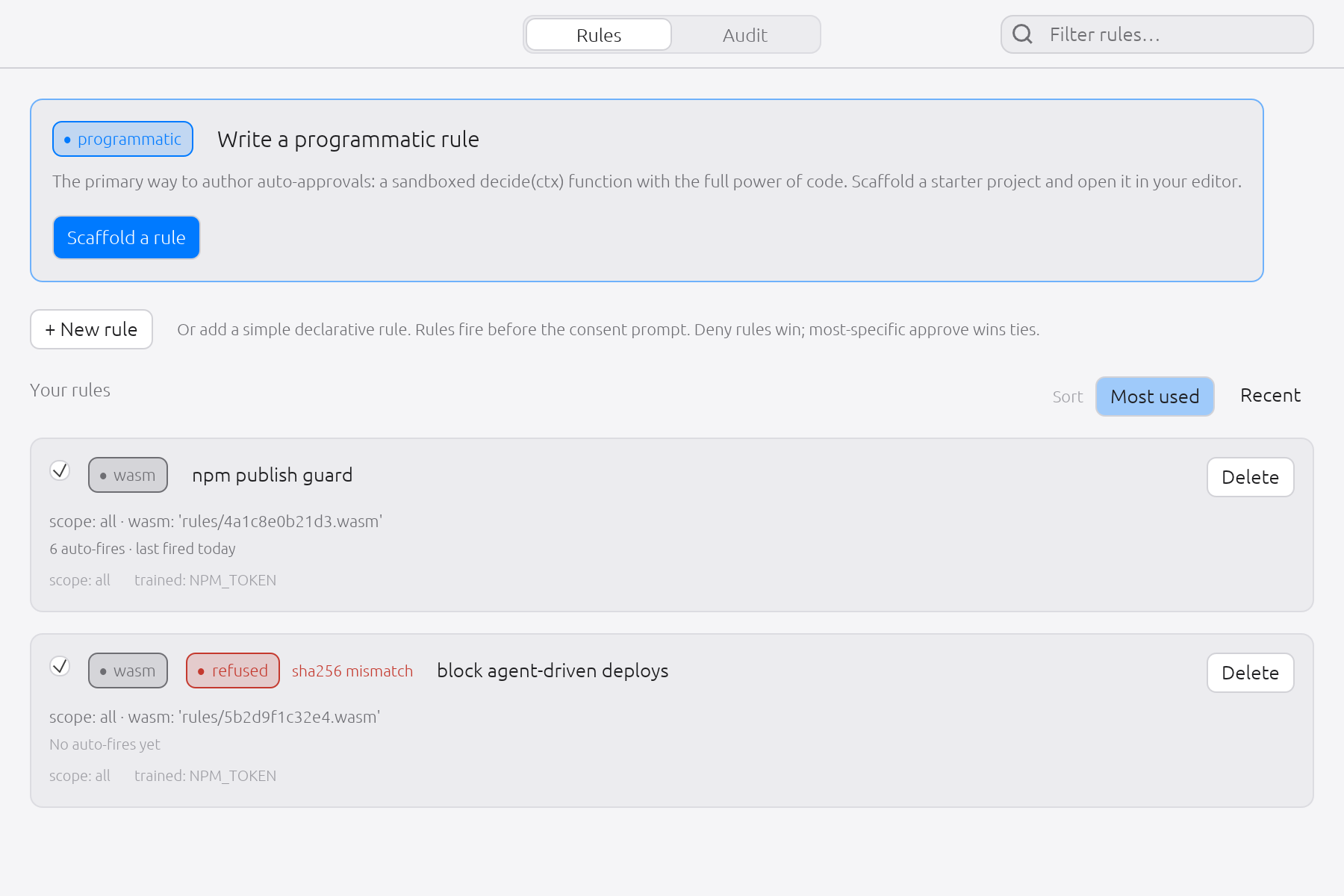The width and height of the screenshot is (1344, 896).
Task: Uncheck the block agent-driven deploys rule
Action: [60, 666]
